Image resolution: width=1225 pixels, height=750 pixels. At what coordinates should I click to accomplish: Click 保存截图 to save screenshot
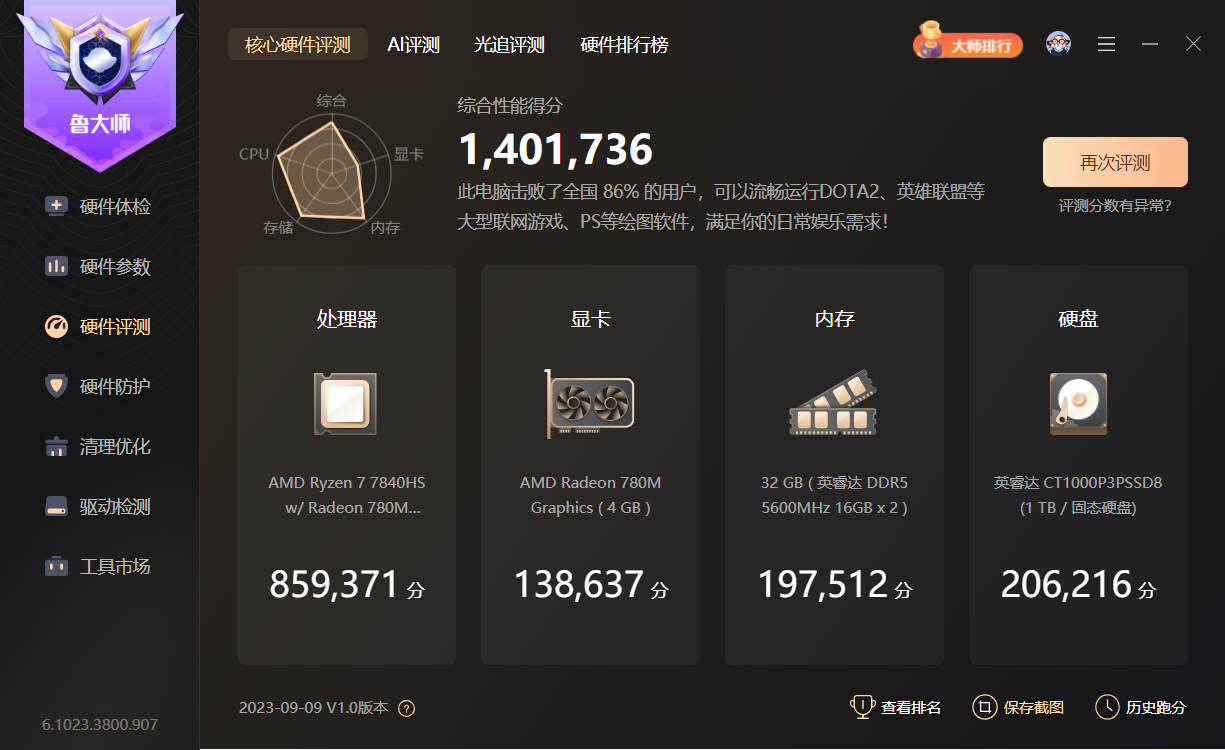click(x=1019, y=707)
